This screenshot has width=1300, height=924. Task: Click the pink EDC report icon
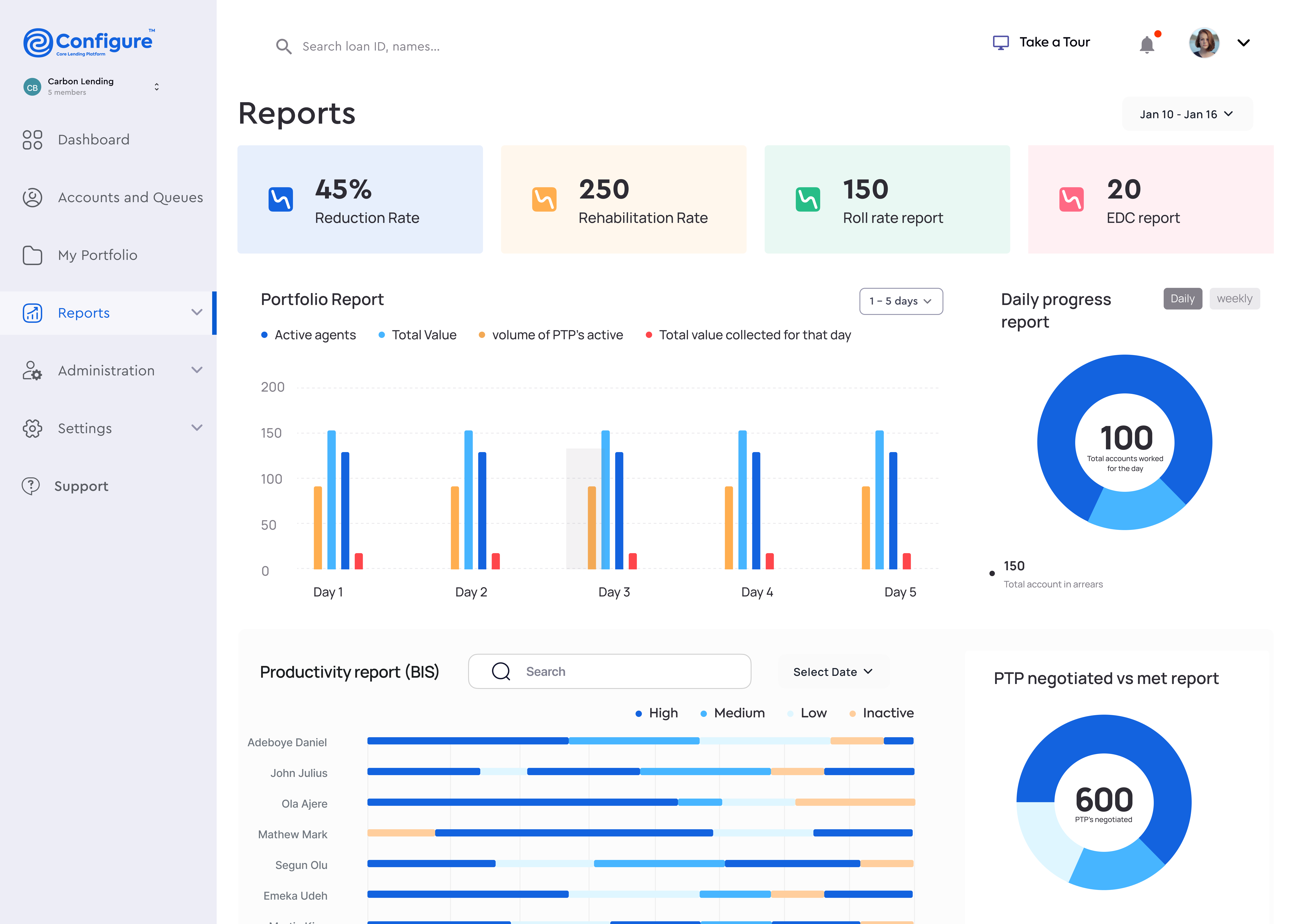(1071, 199)
